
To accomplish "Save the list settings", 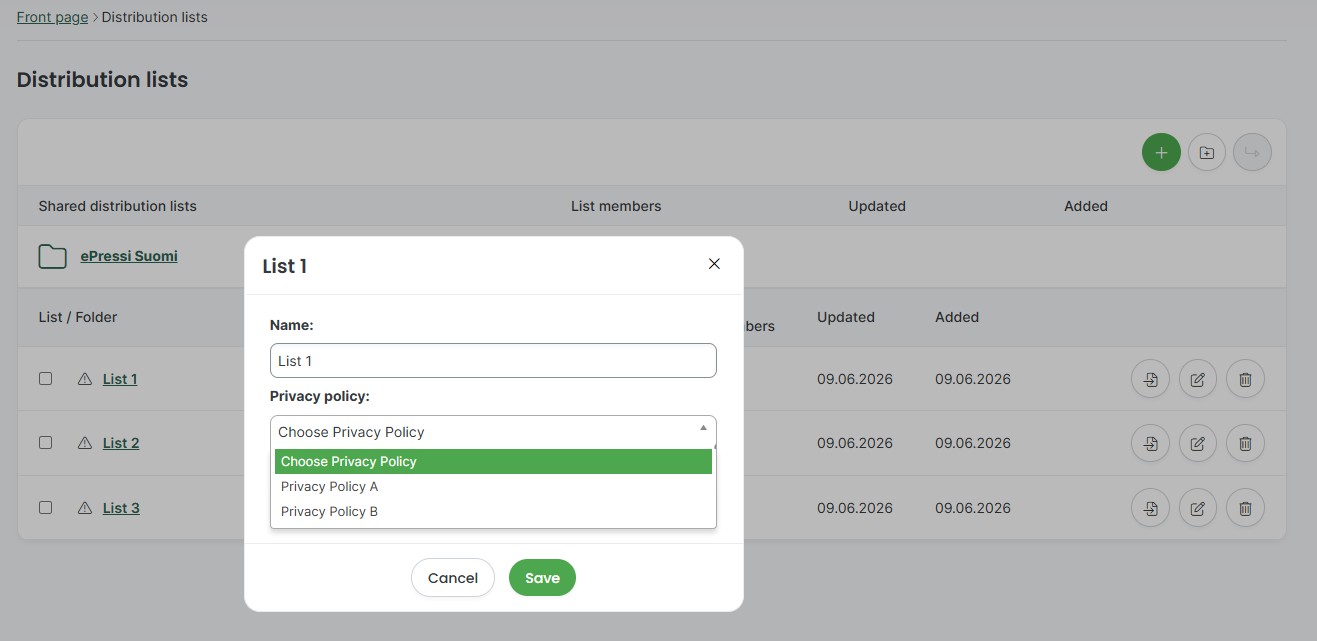I will tap(542, 577).
